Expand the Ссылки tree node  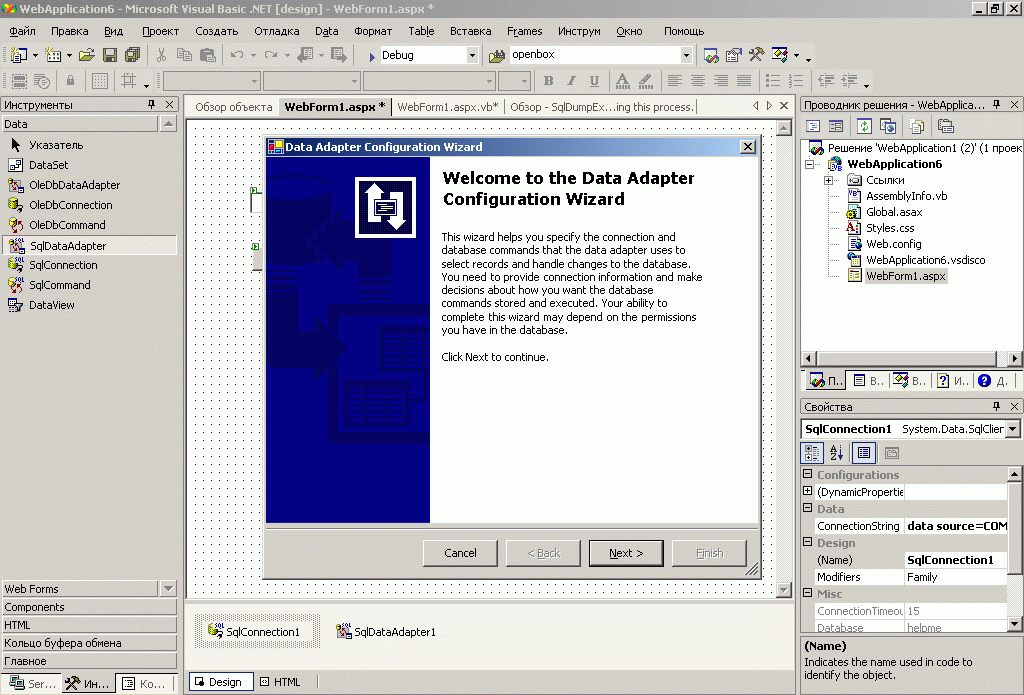(828, 180)
